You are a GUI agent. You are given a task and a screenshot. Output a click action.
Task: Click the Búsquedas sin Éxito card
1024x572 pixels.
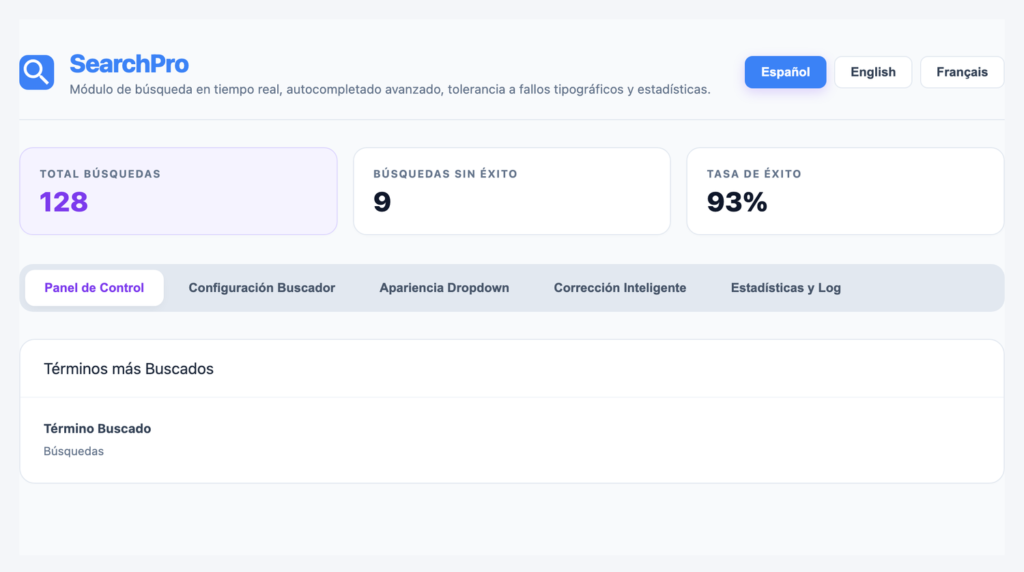[x=511, y=191]
